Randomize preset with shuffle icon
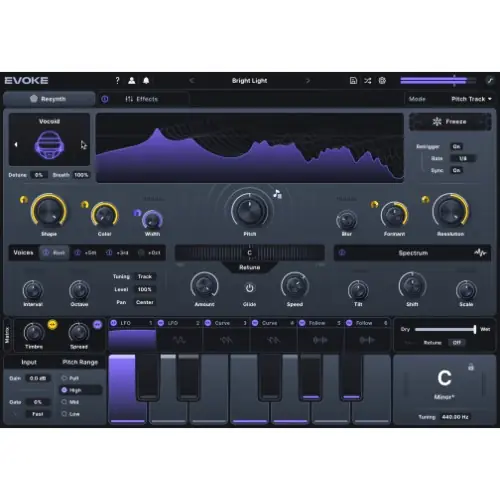The width and height of the screenshot is (500, 500). click(368, 81)
